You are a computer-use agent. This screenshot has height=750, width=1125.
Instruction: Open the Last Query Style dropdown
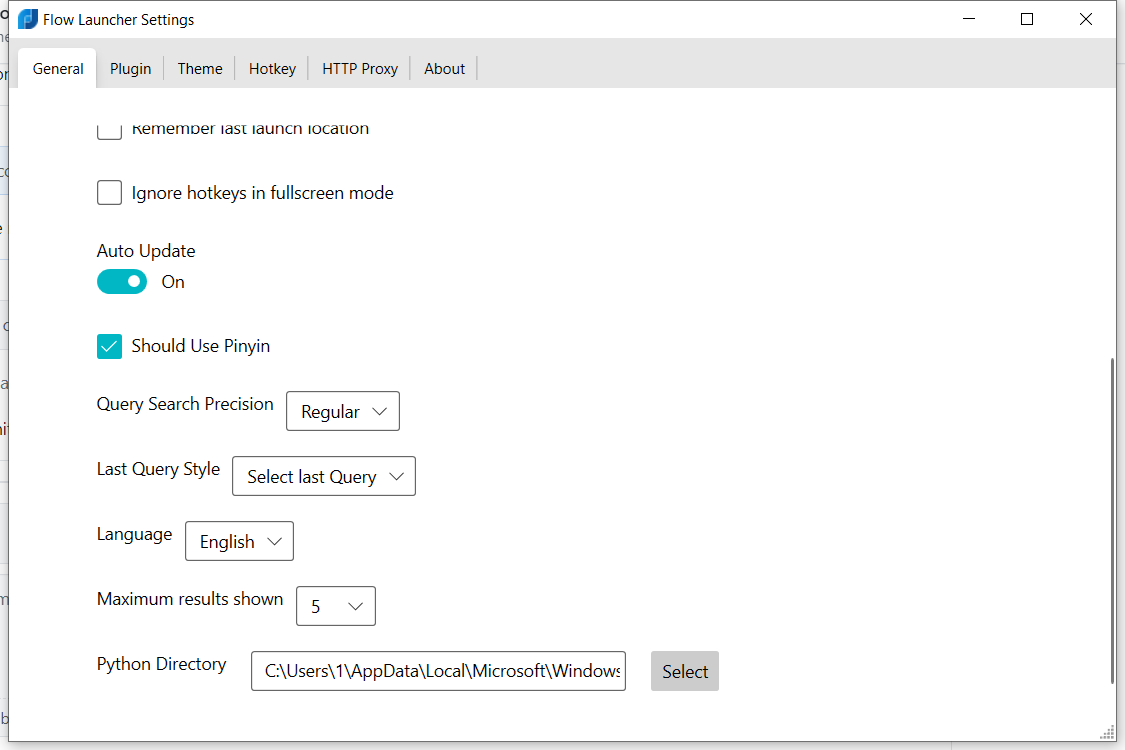point(324,476)
